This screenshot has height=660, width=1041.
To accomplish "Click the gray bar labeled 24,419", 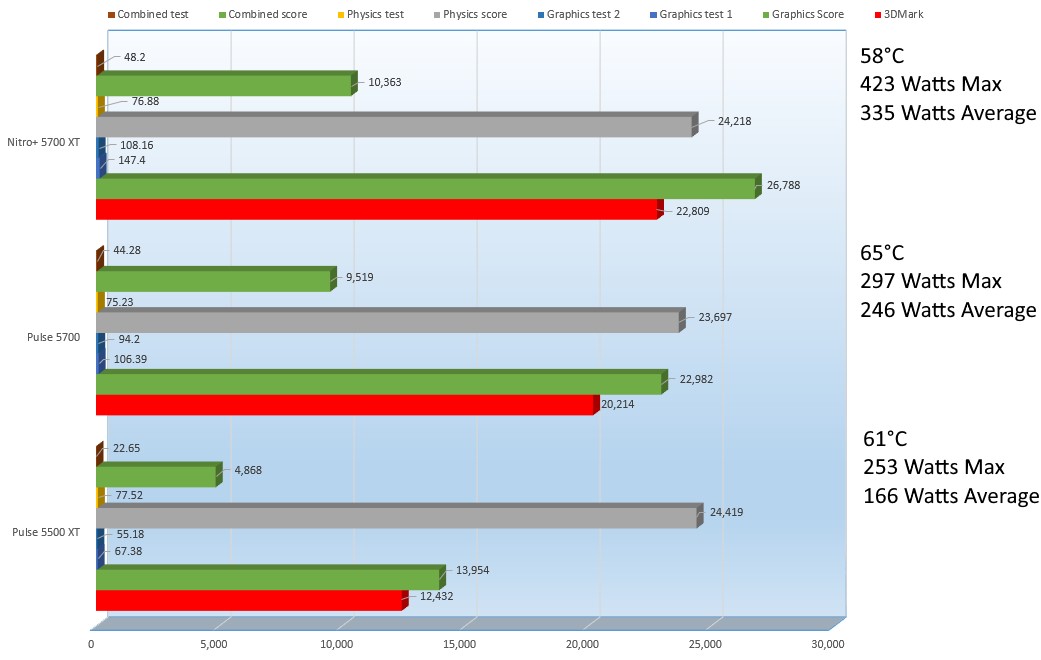I will pyautogui.click(x=396, y=519).
